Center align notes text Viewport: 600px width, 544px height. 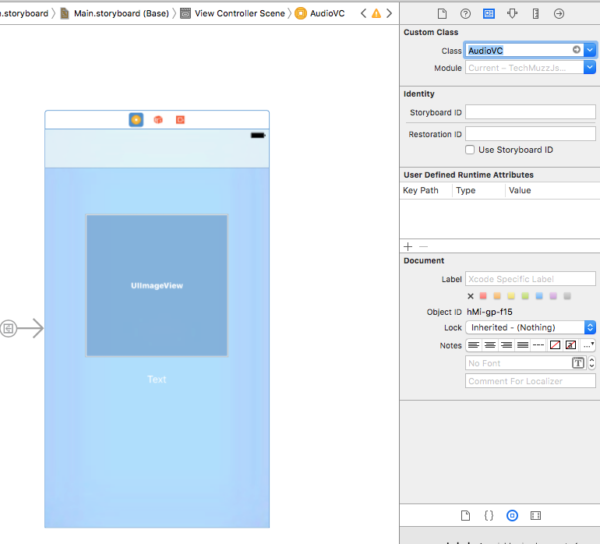490,345
